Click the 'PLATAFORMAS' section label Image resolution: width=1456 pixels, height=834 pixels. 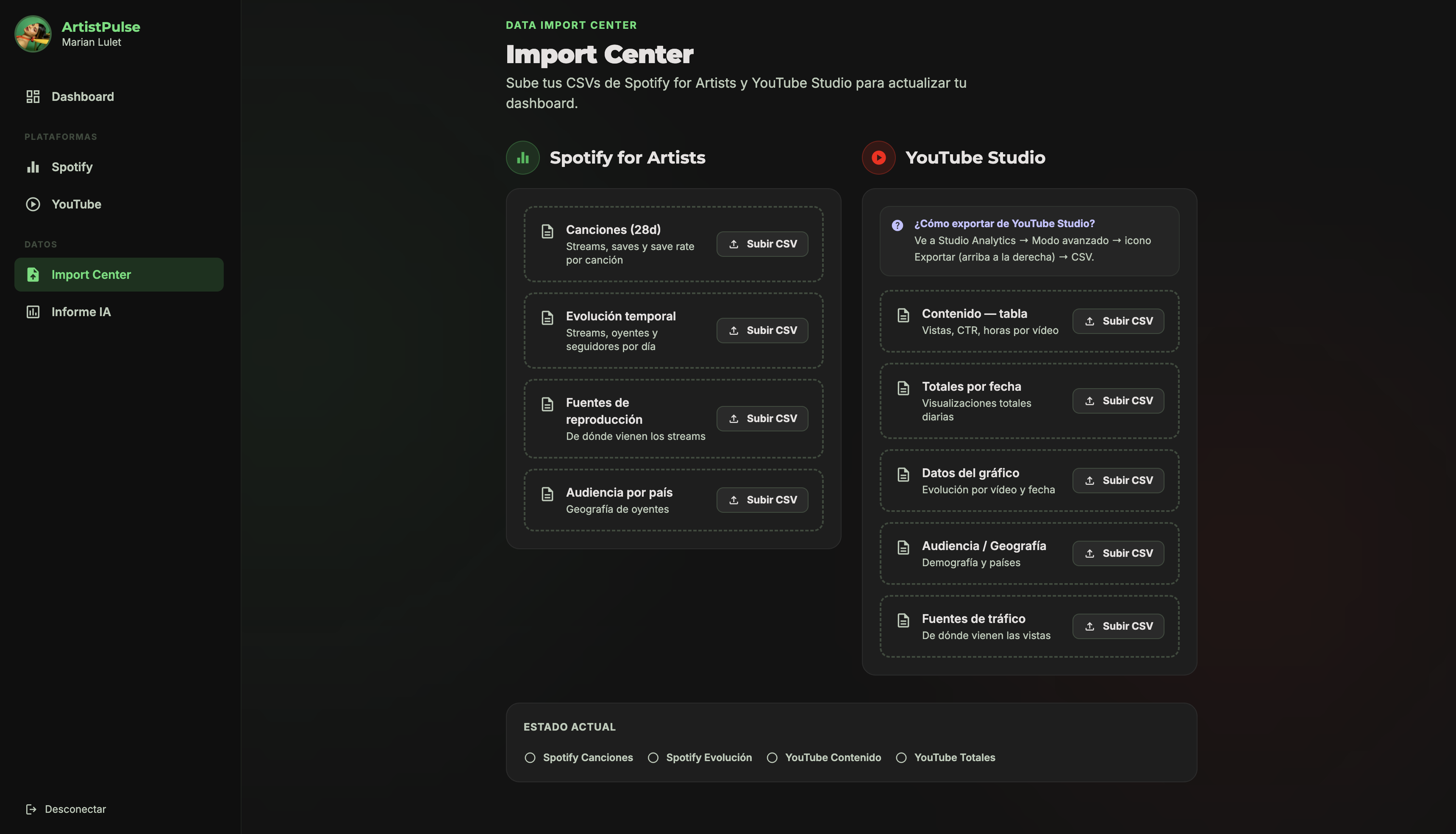click(x=61, y=137)
